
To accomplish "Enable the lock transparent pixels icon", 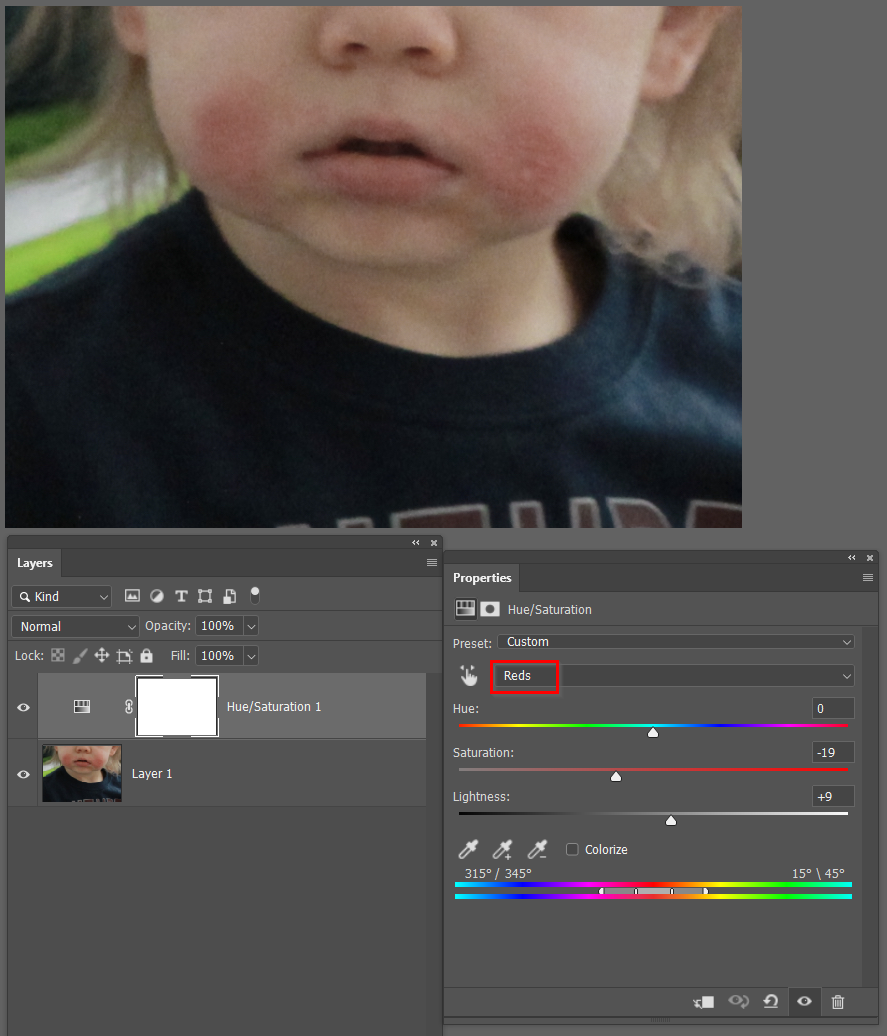I will pyautogui.click(x=57, y=655).
